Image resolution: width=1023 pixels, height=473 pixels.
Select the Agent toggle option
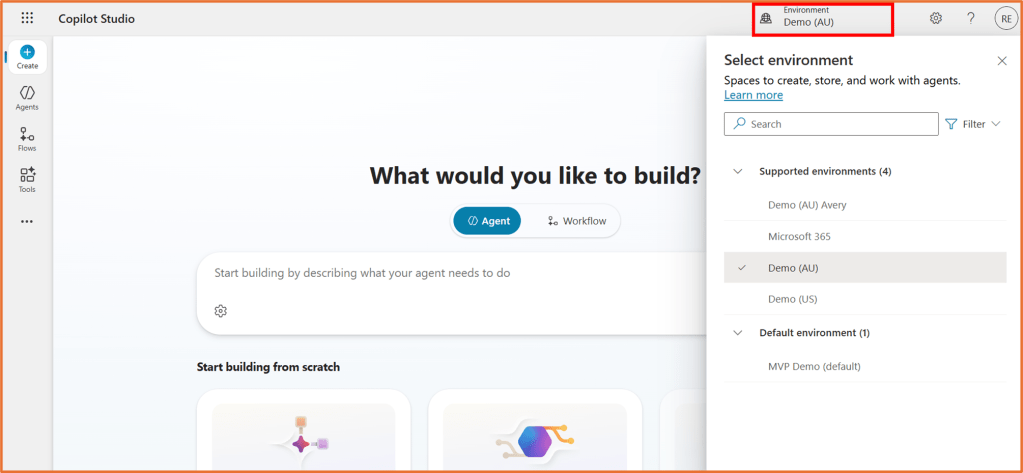pos(487,221)
